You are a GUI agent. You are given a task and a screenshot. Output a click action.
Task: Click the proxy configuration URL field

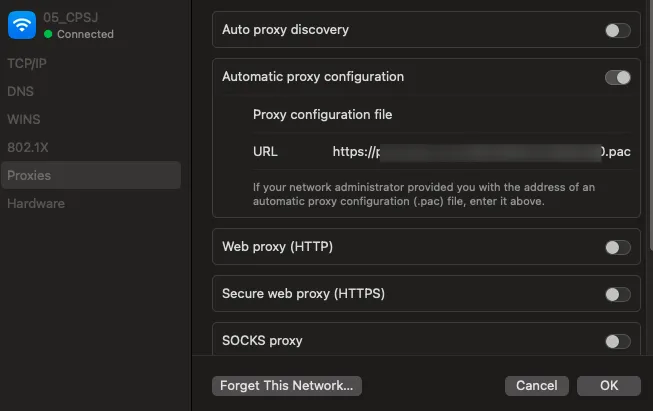(x=481, y=152)
